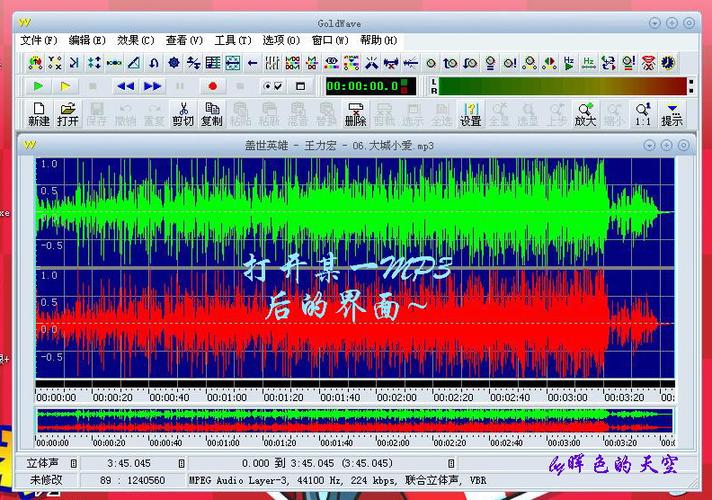Click the yellow play button
The image size is (712, 500).
pos(65,86)
